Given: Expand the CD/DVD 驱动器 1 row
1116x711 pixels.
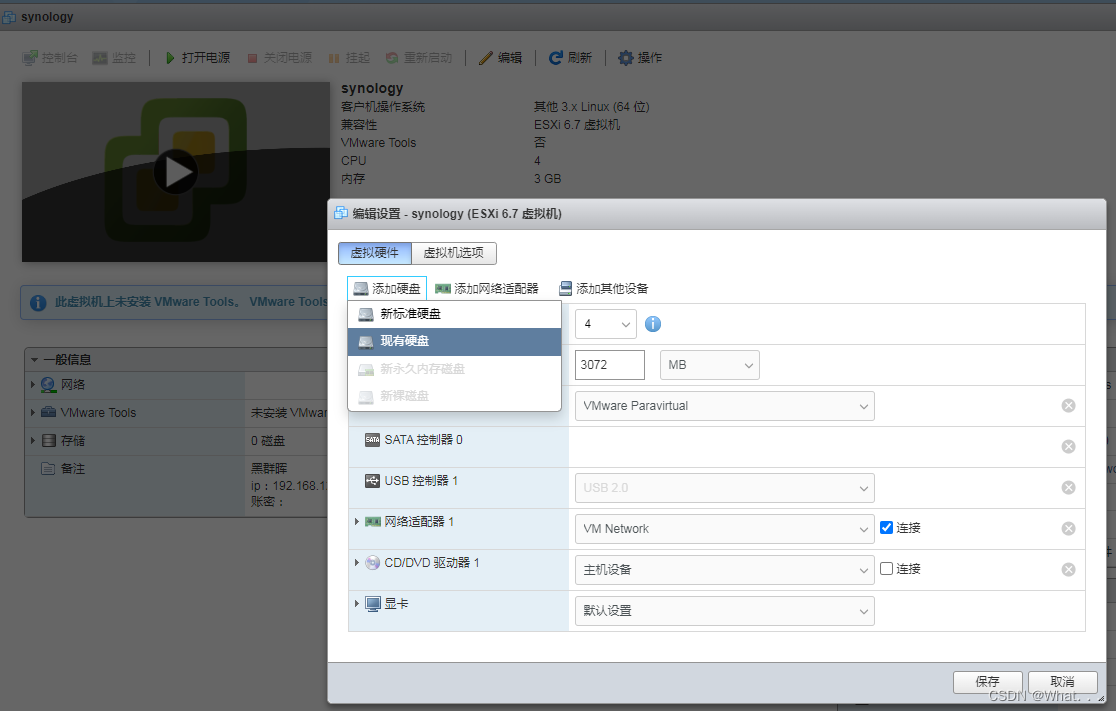Looking at the screenshot, I should [x=357, y=562].
